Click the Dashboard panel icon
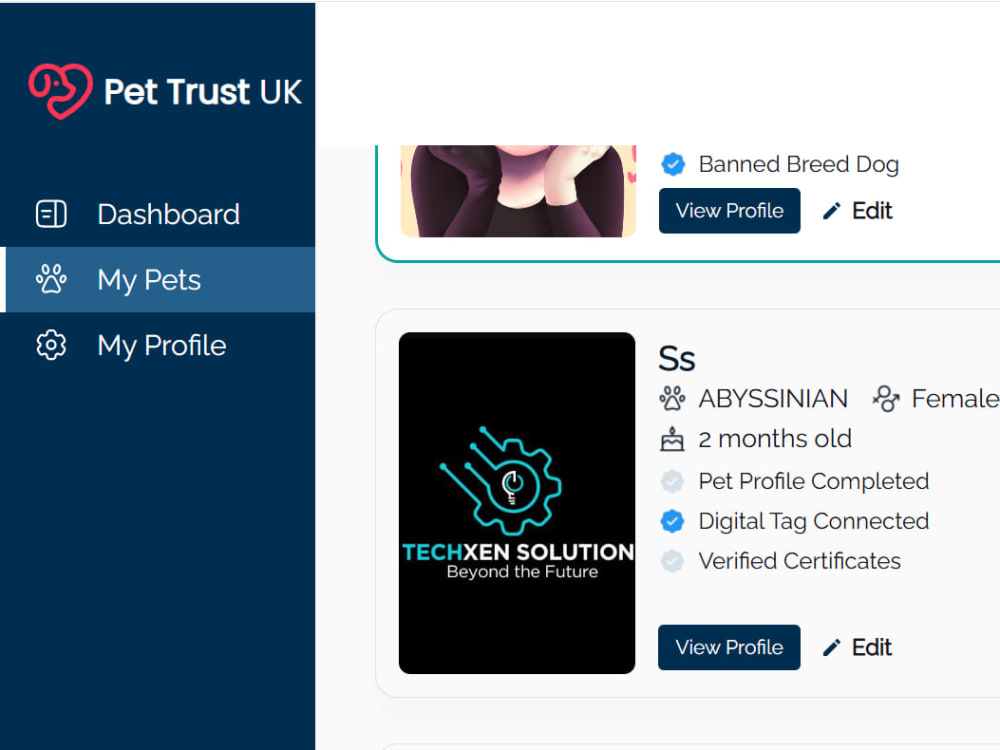Viewport: 1000px width, 750px height. point(51,214)
